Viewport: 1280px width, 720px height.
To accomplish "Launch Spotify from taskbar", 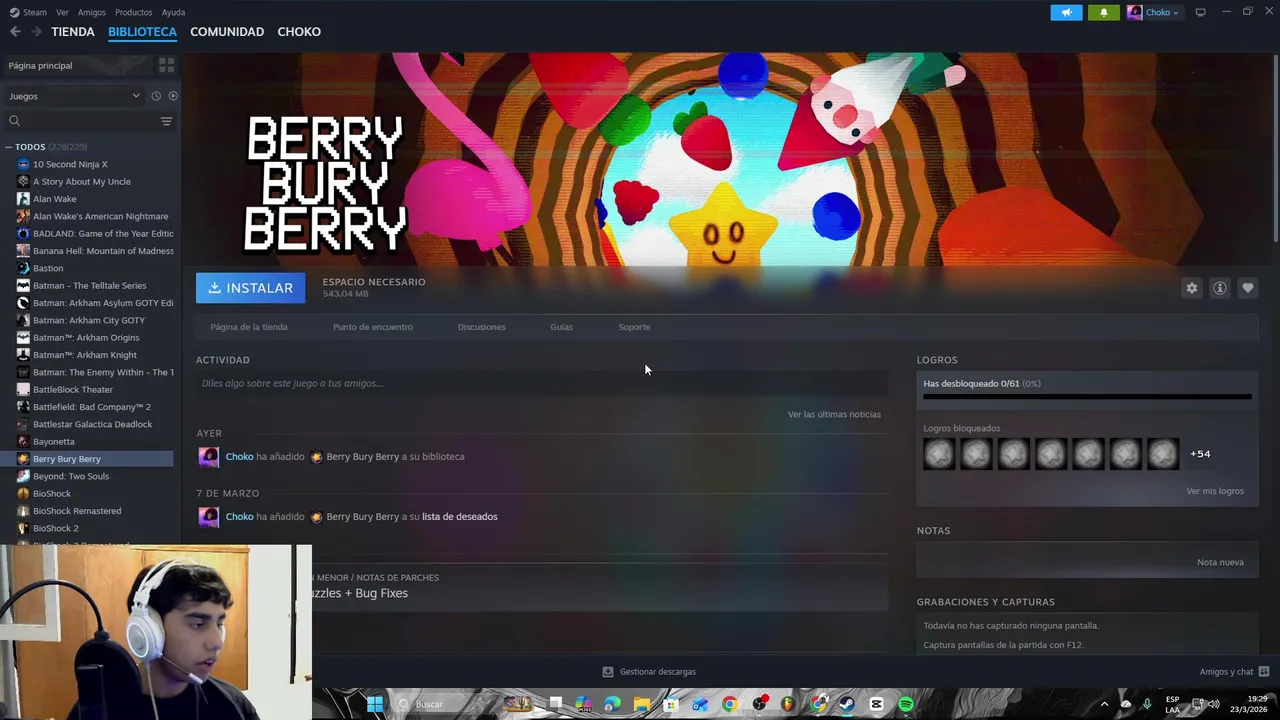I will pos(906,704).
